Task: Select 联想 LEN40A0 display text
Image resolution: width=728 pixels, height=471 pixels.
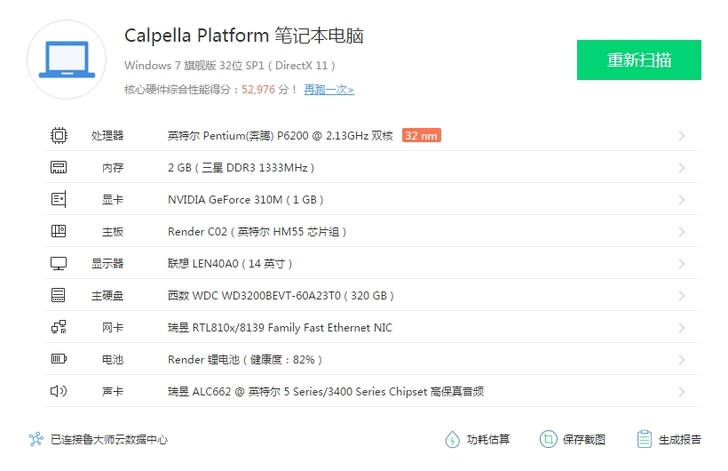Action: tap(230, 264)
